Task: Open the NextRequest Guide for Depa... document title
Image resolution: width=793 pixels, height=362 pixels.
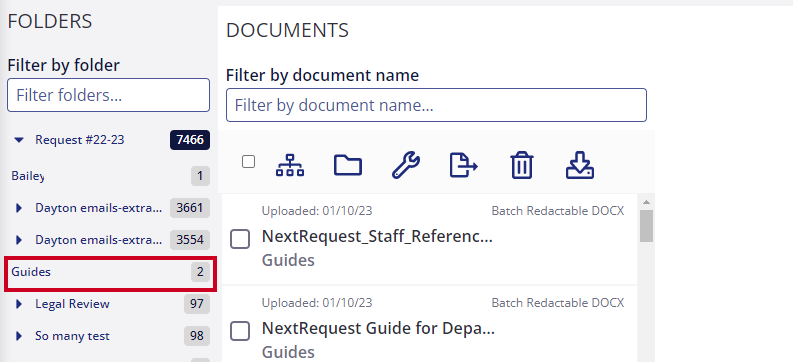Action: [x=378, y=329]
